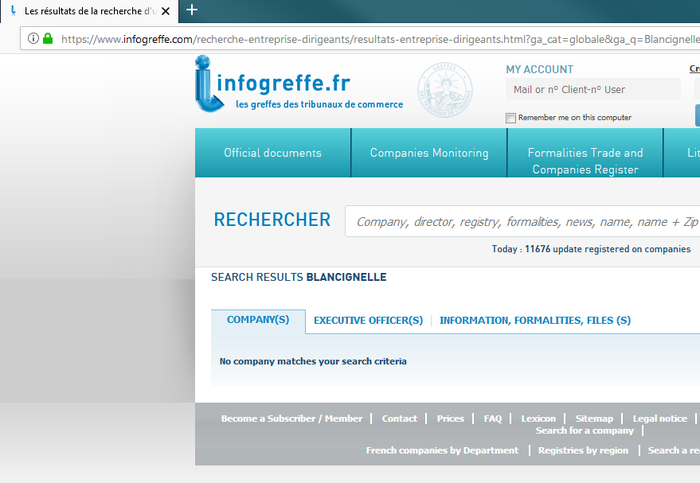Switch to INFORMATION, FORMALITIES, FILES (S) tab
The image size is (700, 483).
(535, 321)
